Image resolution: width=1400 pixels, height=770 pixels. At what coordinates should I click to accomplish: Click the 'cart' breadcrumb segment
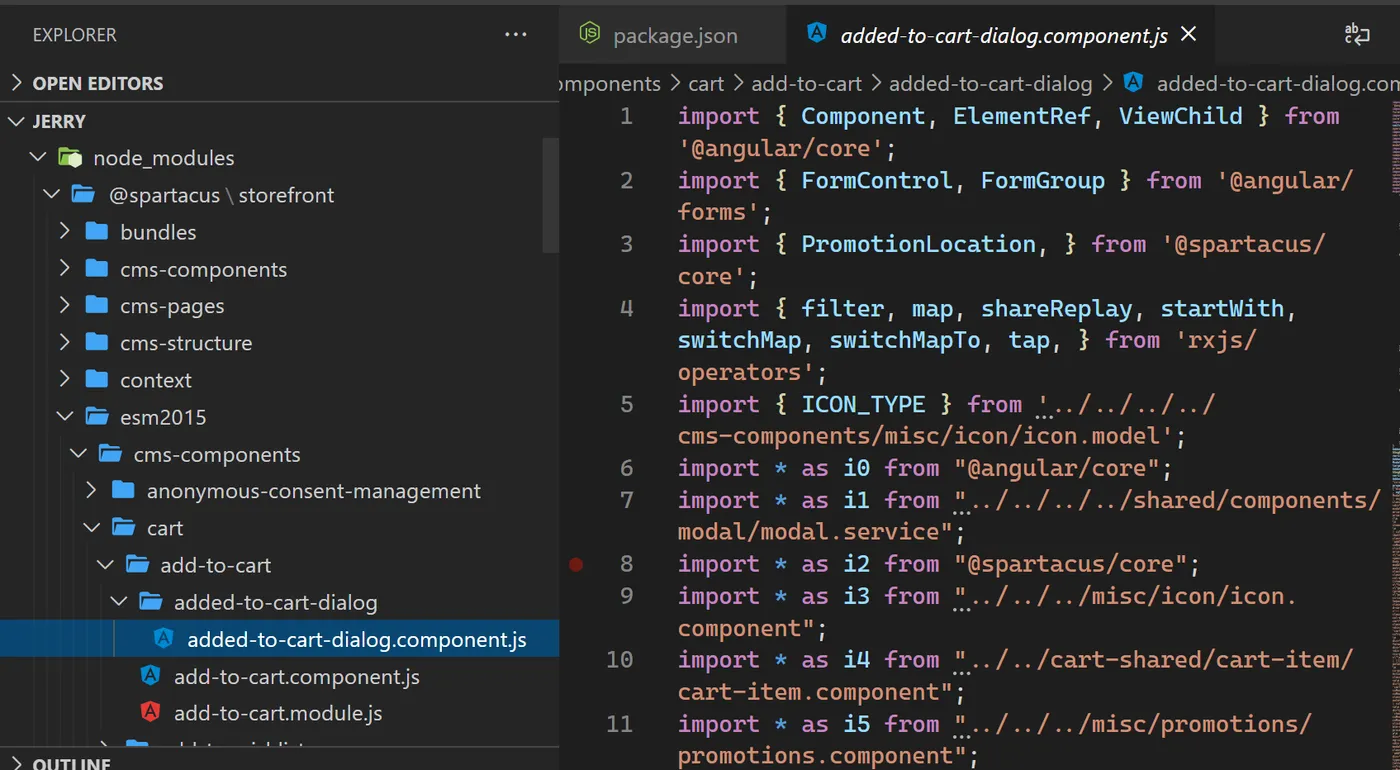[706, 83]
